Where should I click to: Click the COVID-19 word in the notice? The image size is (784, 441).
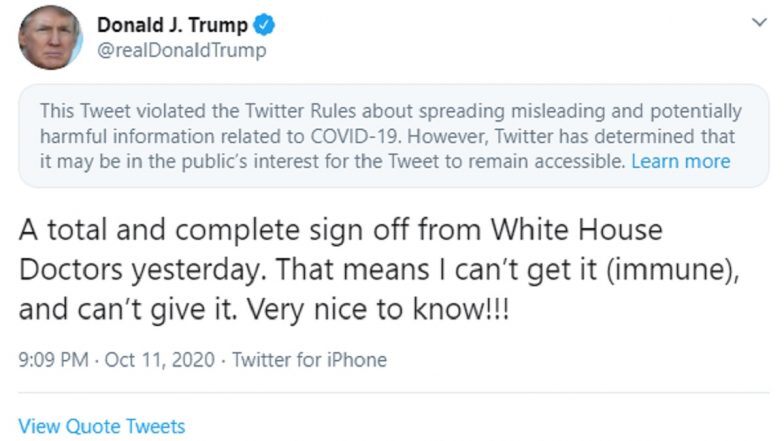coord(354,136)
